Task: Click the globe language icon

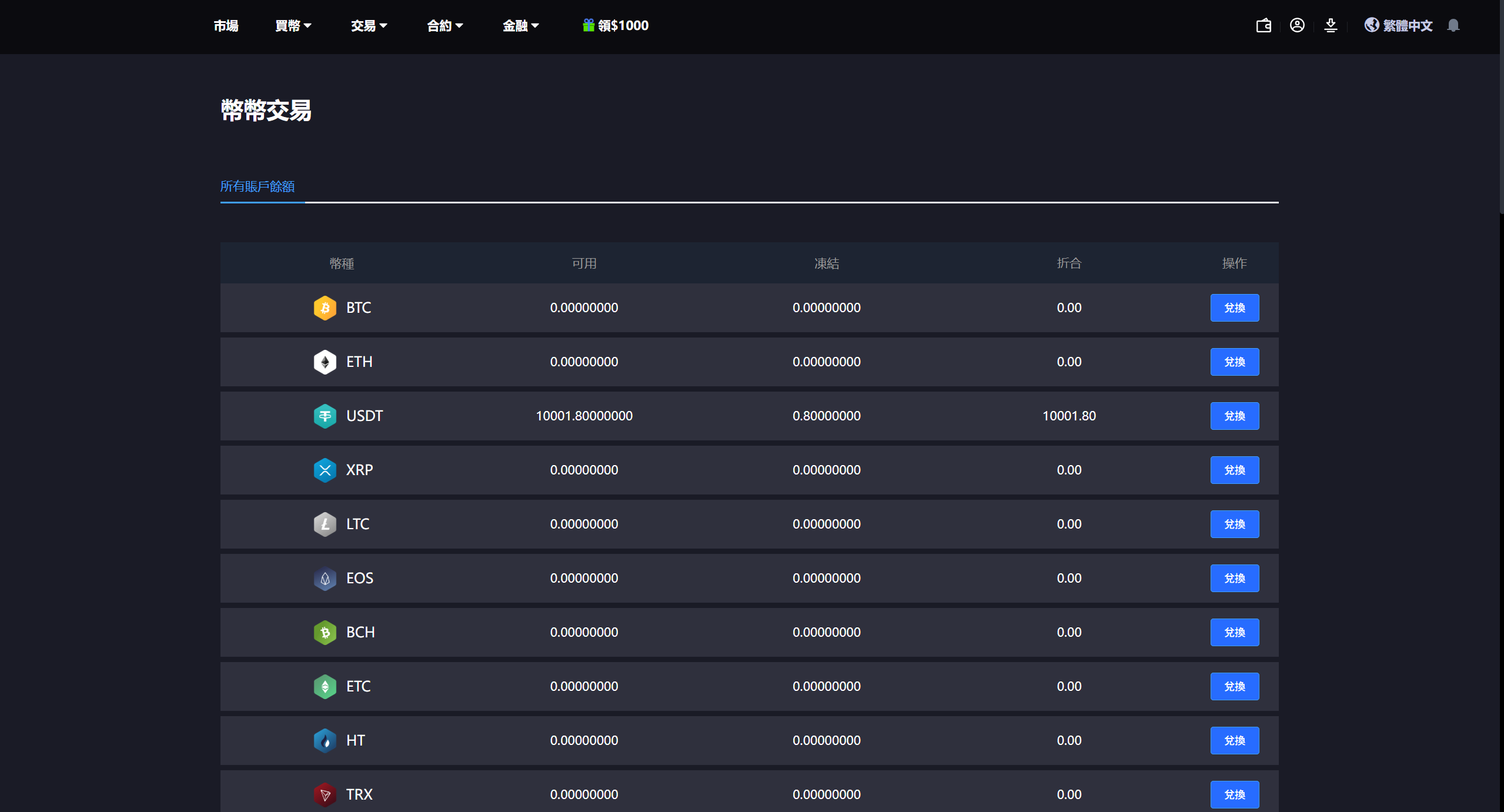Action: coord(1372,25)
